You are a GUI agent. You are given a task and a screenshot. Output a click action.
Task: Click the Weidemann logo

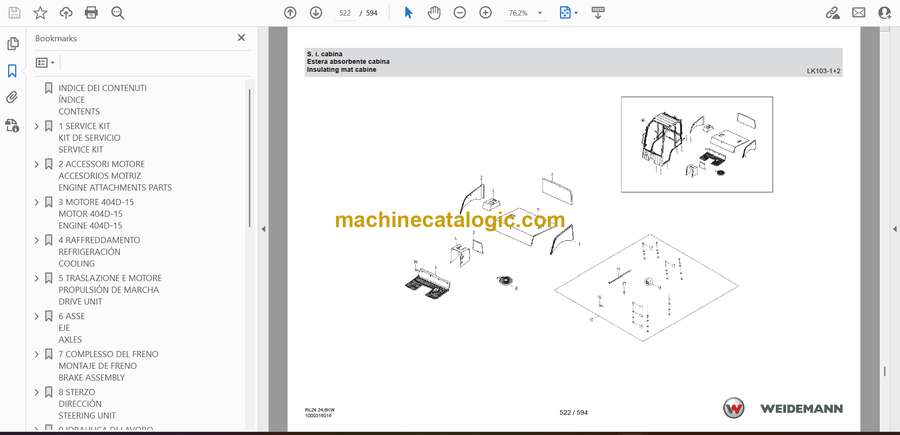point(783,408)
